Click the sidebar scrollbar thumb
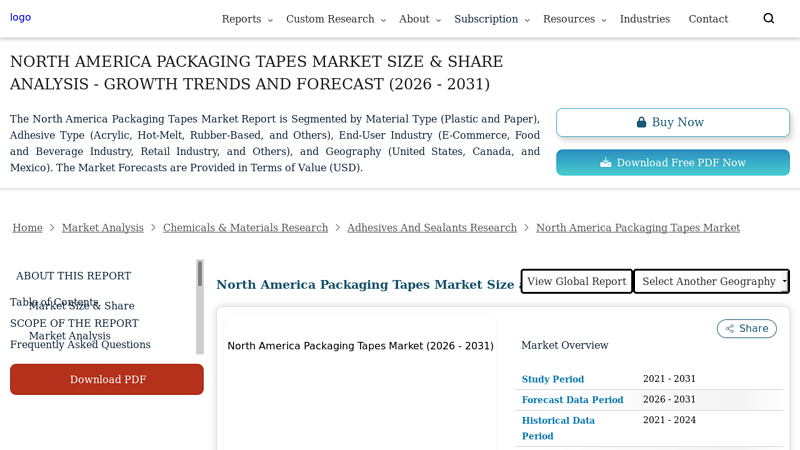Viewport: 800px width, 450px height. [x=200, y=274]
